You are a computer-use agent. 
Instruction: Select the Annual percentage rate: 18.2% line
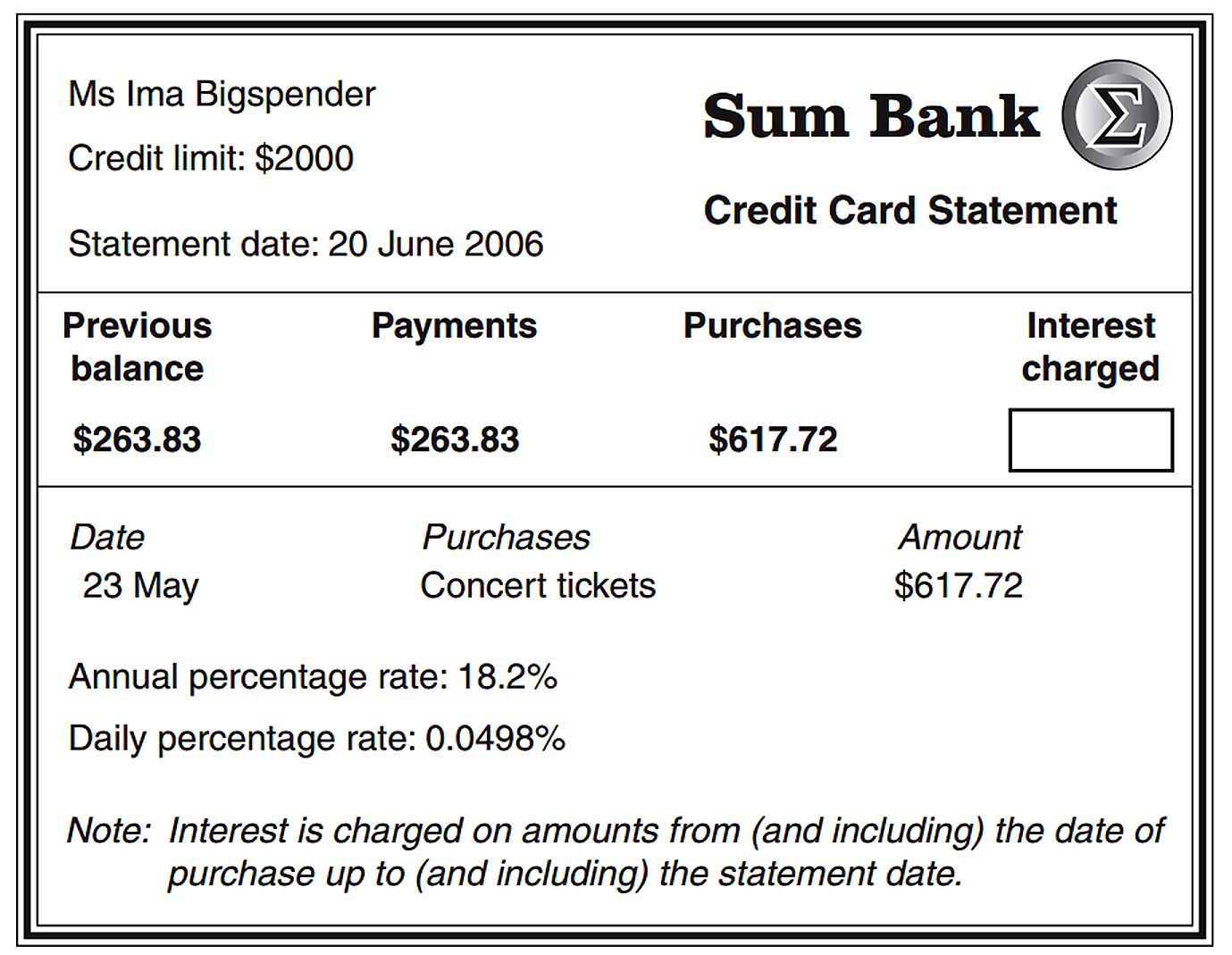pyautogui.click(x=314, y=677)
